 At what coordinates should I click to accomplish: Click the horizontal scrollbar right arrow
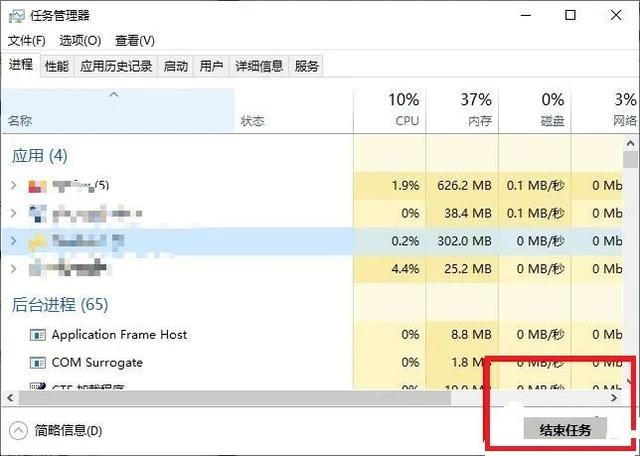click(614, 398)
